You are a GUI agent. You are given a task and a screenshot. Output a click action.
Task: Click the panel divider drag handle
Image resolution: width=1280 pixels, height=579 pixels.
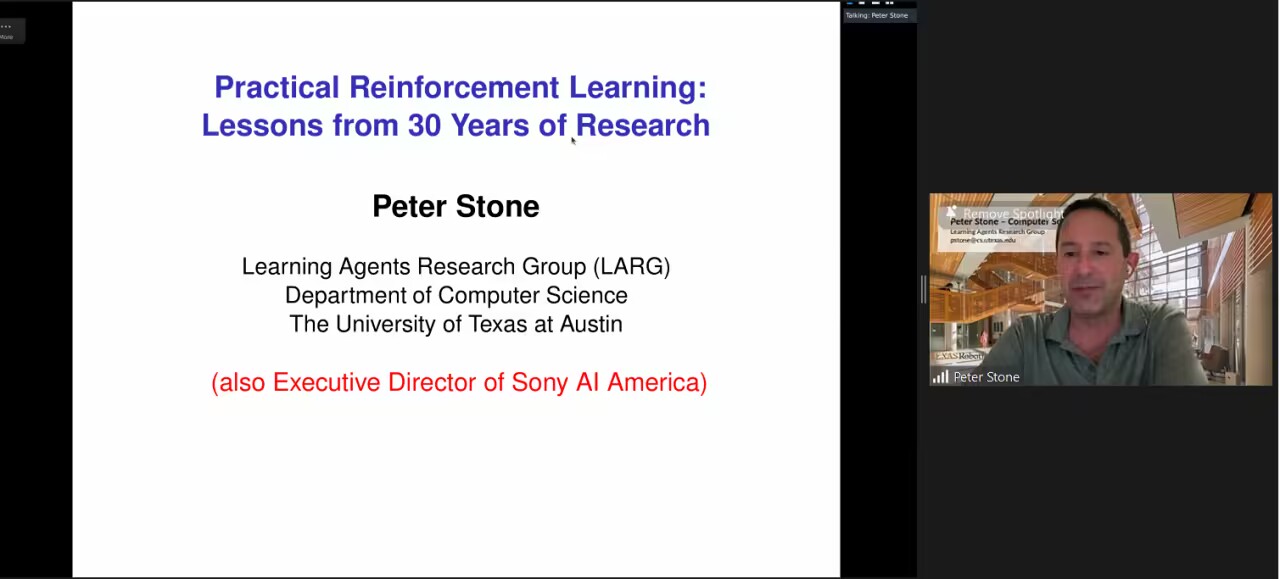(x=922, y=289)
